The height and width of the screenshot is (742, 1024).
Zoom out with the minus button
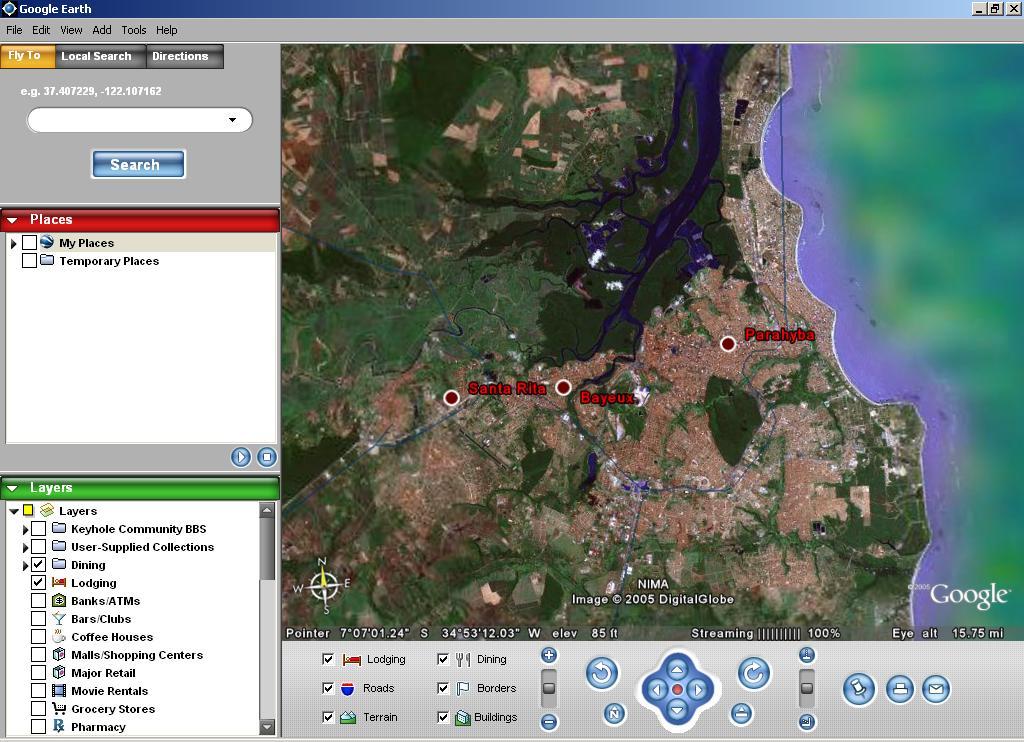click(549, 722)
